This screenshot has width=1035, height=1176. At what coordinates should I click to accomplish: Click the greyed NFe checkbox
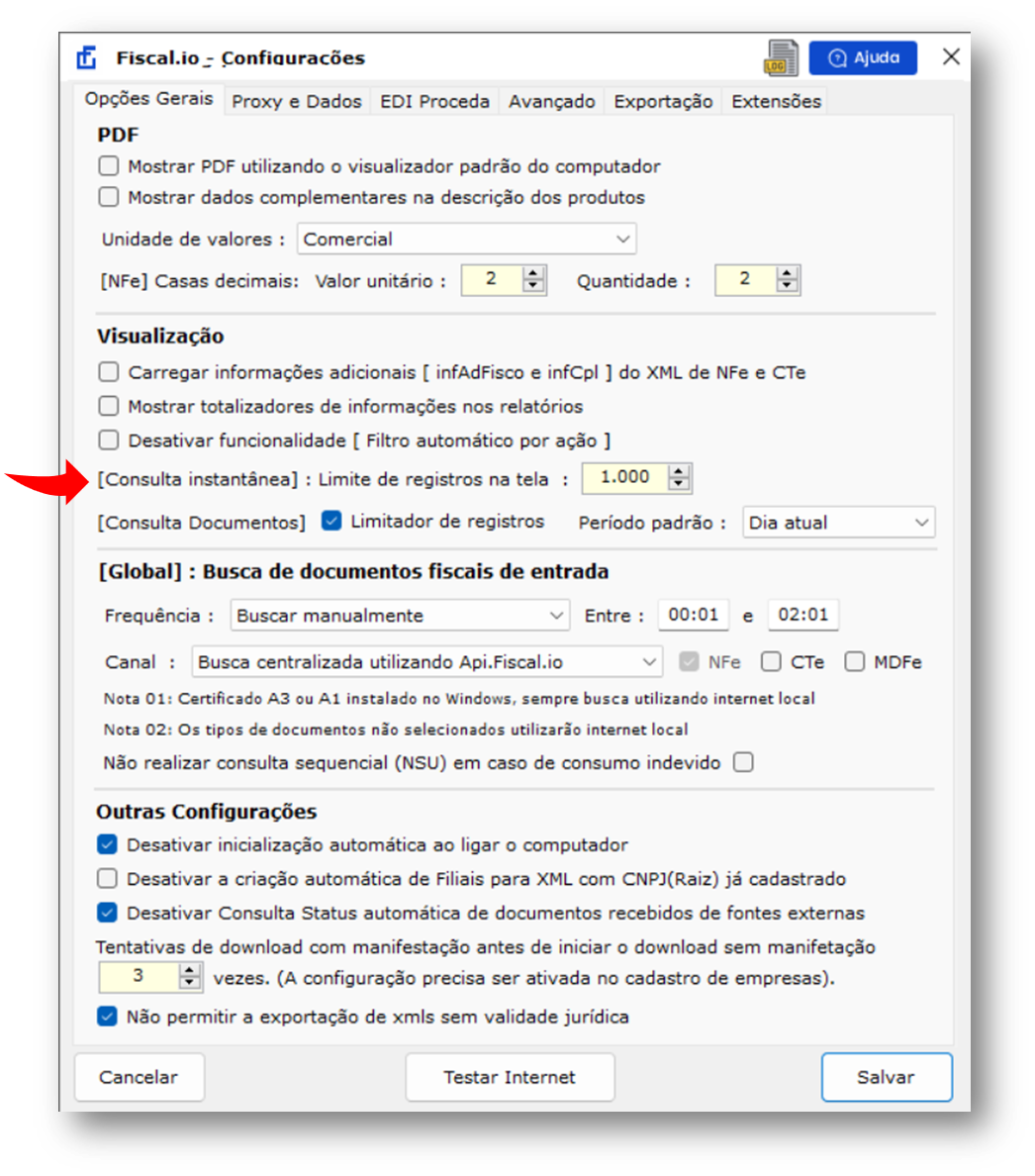tap(689, 661)
